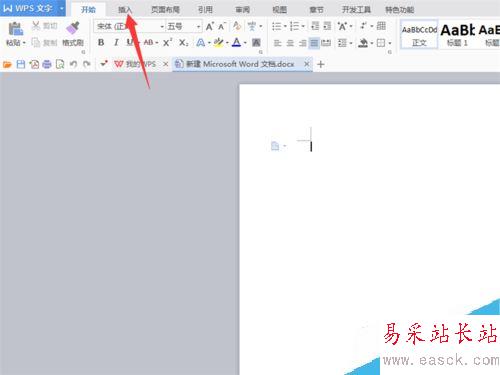Viewport: 500px width, 375px height.
Task: Open borders dropdown arrow
Action: tap(389, 43)
